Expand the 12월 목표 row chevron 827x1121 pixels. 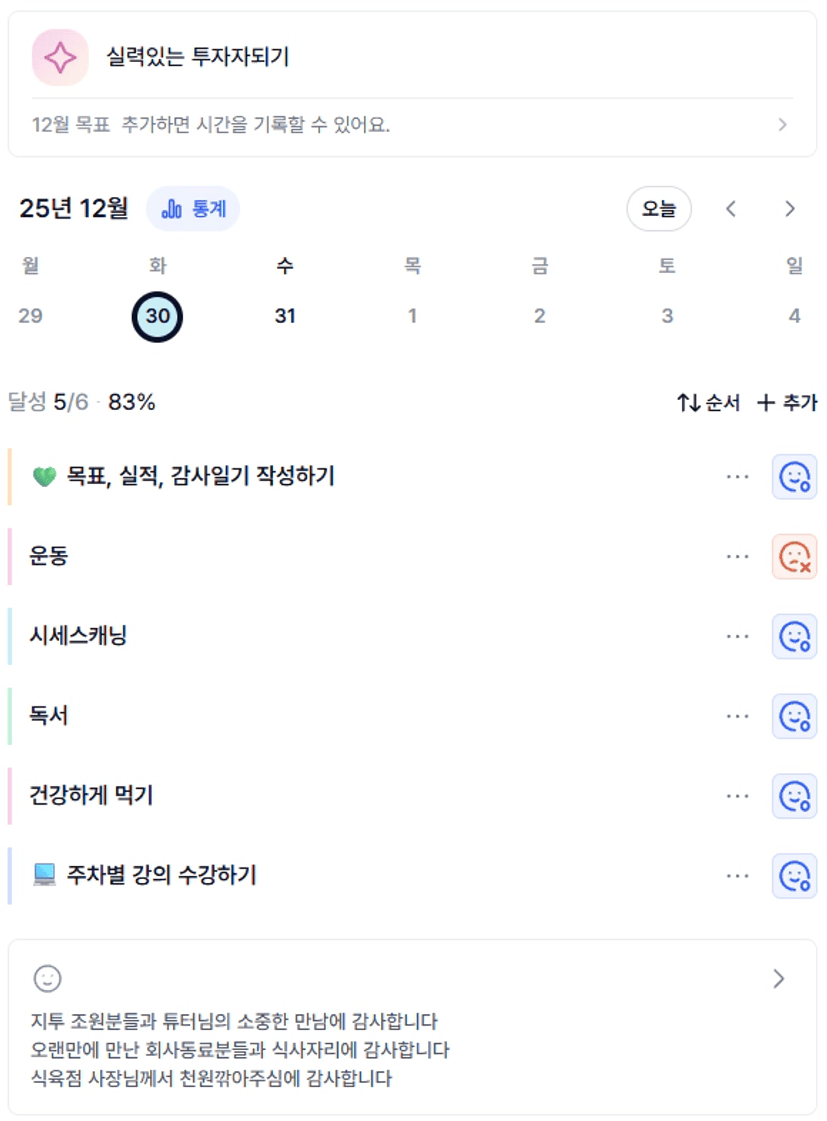[782, 125]
